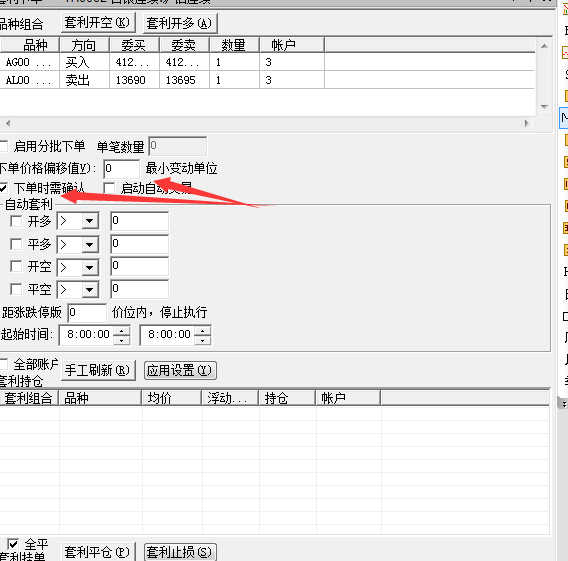Click the 单笔数量 input field

pos(178,146)
